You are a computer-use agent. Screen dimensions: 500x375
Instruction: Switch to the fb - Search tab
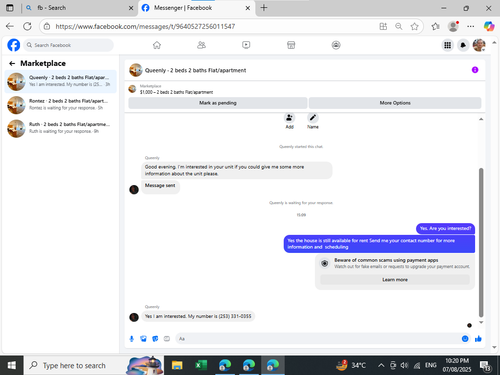[x=79, y=8]
